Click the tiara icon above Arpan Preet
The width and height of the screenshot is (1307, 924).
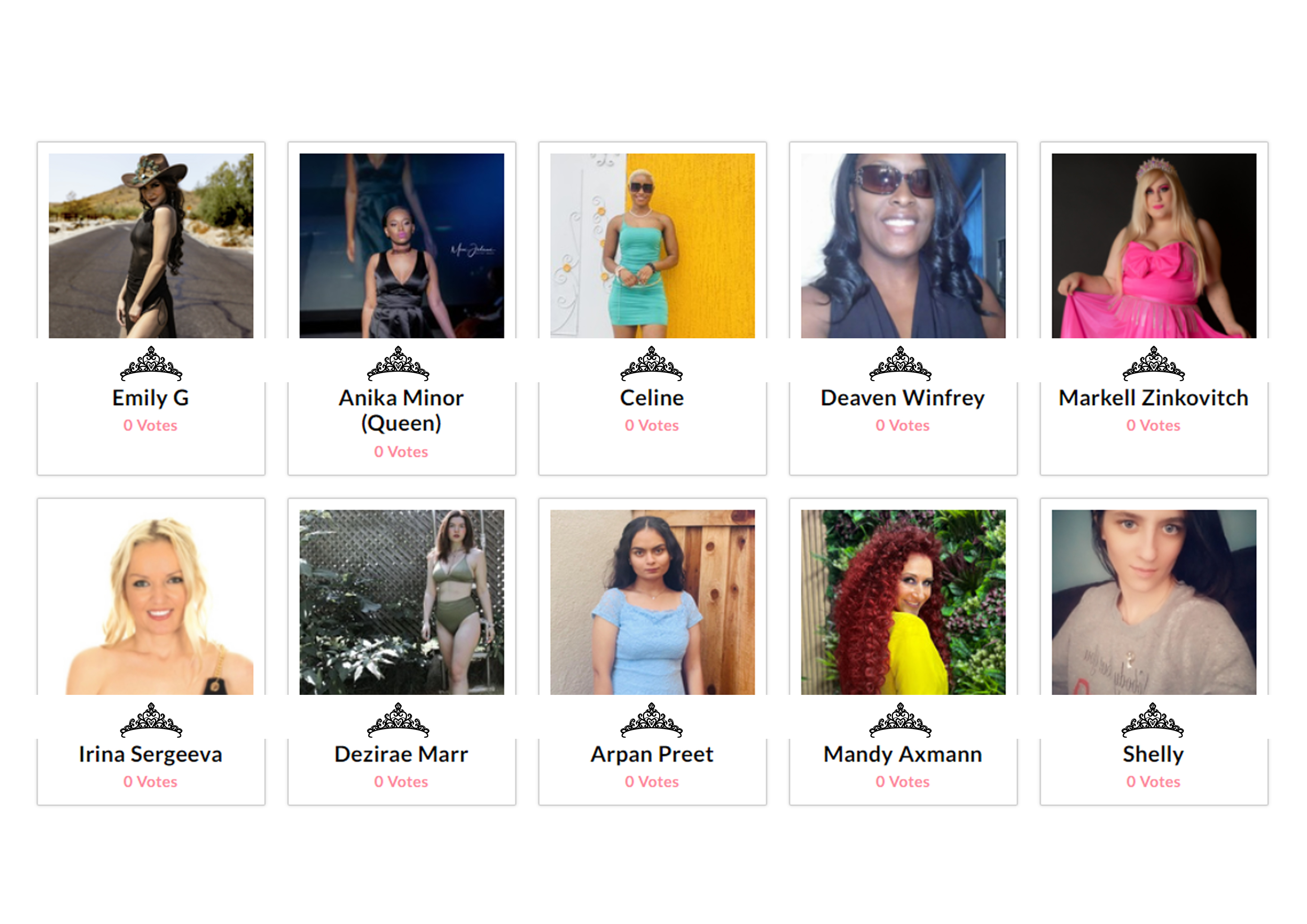[651, 719]
